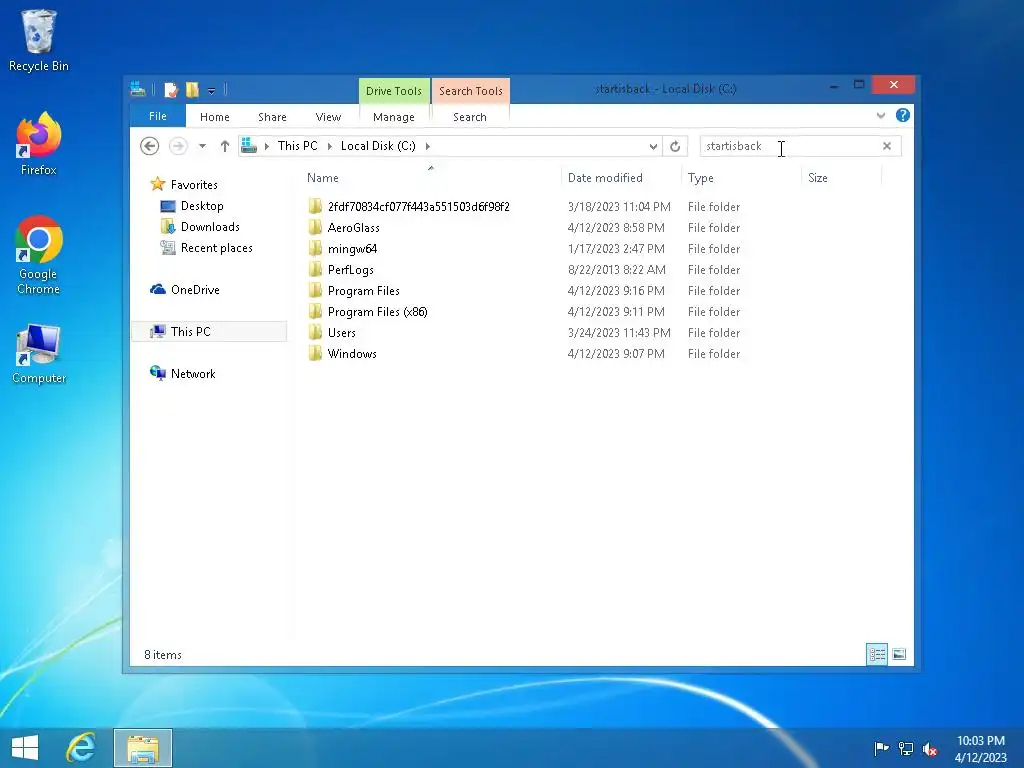Select the Users folder
Viewport: 1024px width, 768px height.
coord(342,332)
